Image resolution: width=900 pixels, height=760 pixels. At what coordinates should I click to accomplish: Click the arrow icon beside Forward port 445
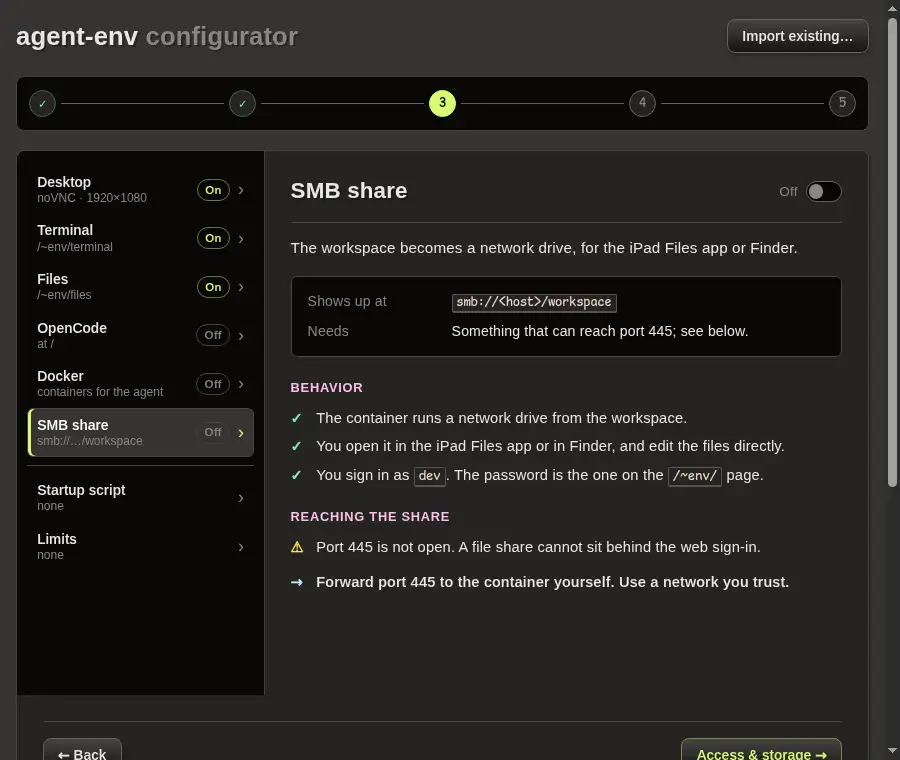pyautogui.click(x=297, y=582)
